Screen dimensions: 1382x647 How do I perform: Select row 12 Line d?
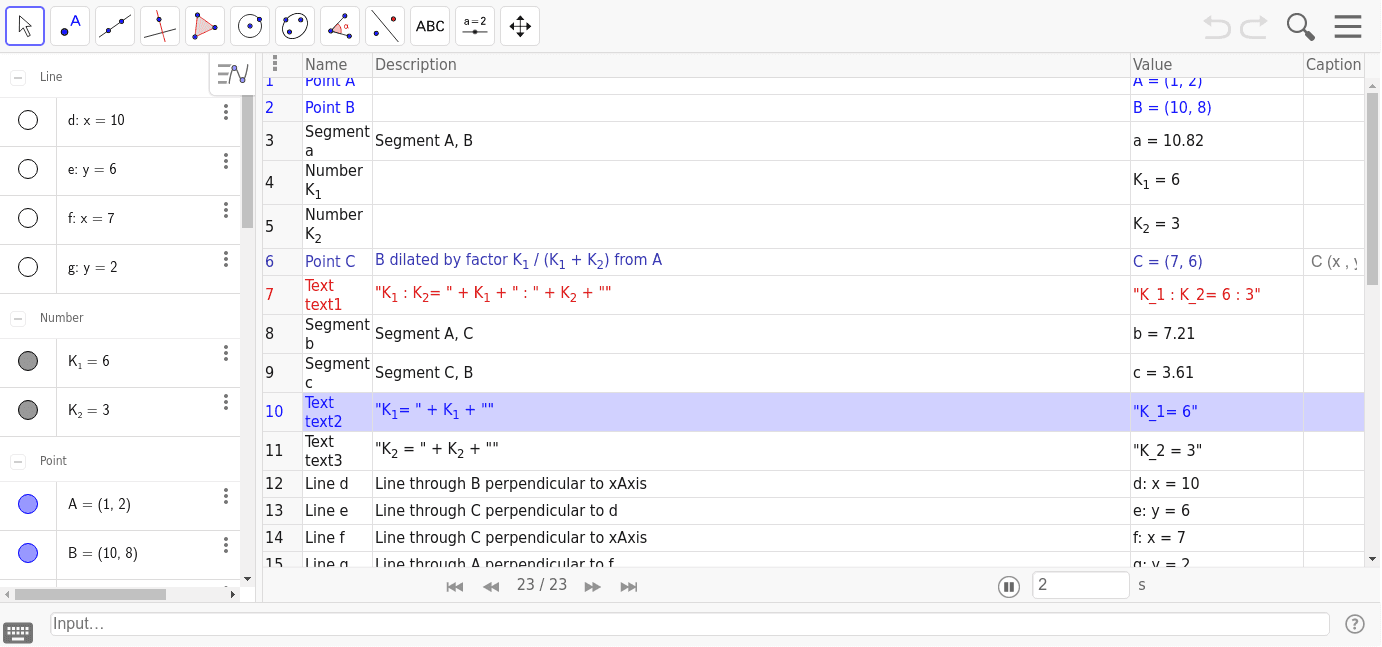[x=813, y=484]
